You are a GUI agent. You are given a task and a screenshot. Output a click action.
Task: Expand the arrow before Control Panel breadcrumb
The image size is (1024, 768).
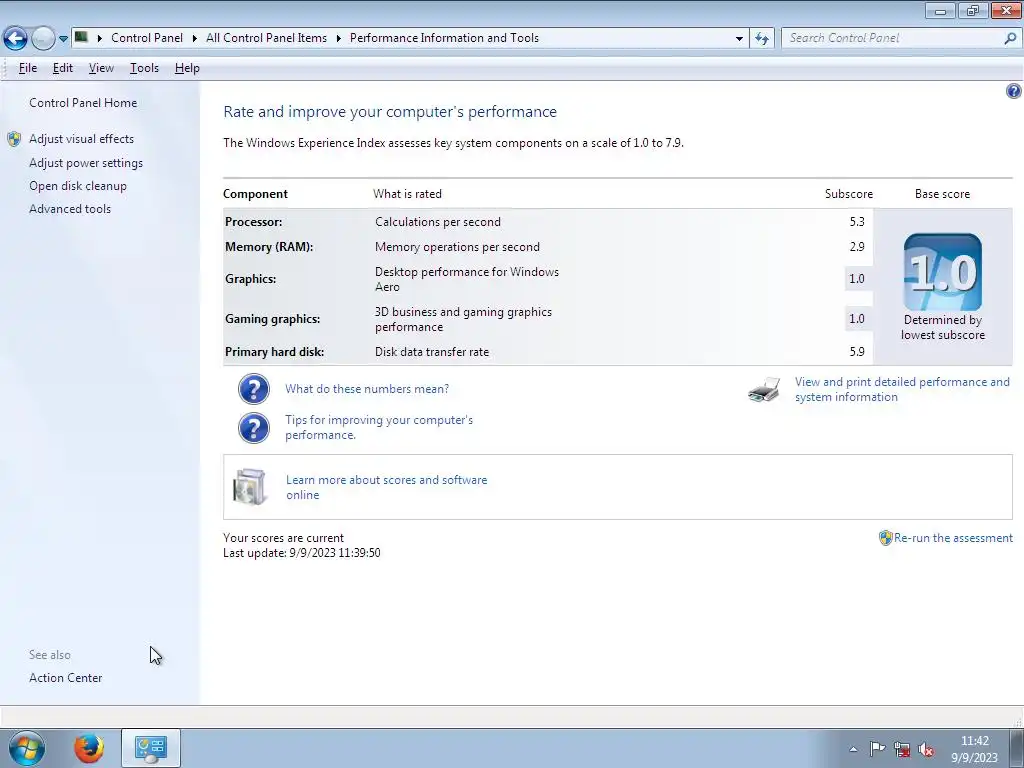pos(99,39)
